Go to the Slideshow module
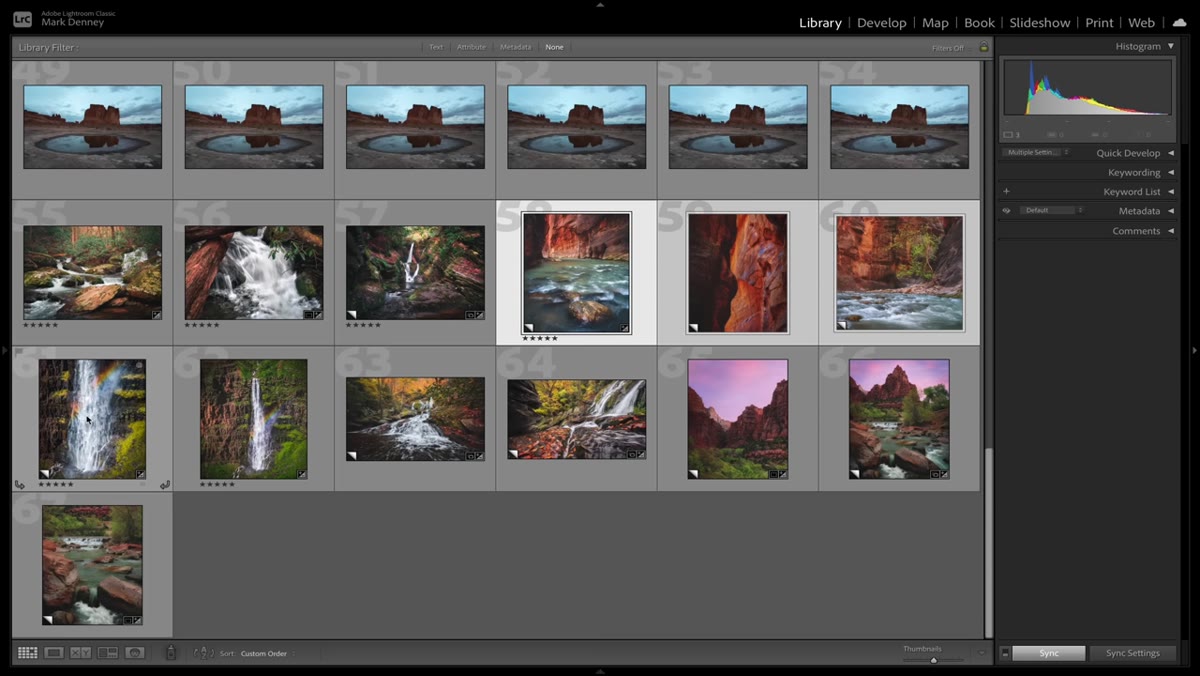This screenshot has height=676, width=1200. (x=1040, y=22)
